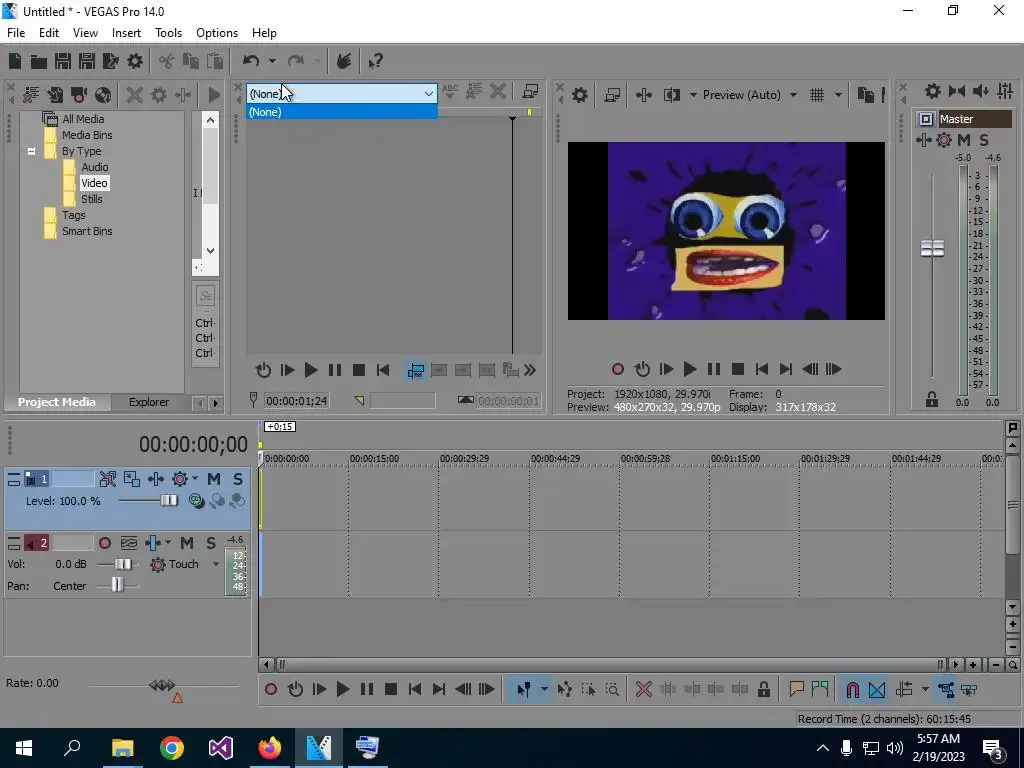The image size is (1024, 768).
Task: Select the Normal Edit tool in bottom toolbar
Action: 523,690
